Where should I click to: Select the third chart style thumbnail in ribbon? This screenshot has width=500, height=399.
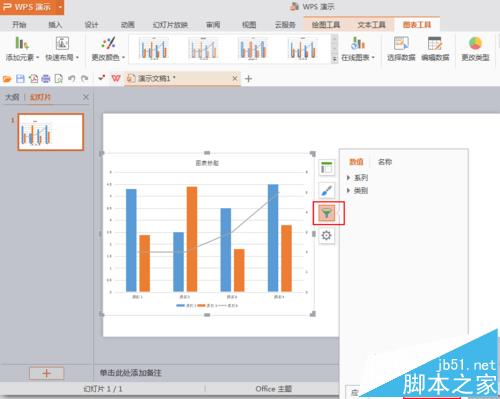coord(253,49)
